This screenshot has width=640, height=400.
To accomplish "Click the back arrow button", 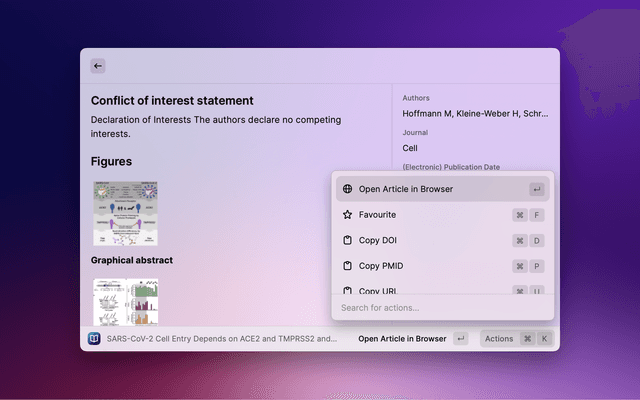I will click(98, 66).
